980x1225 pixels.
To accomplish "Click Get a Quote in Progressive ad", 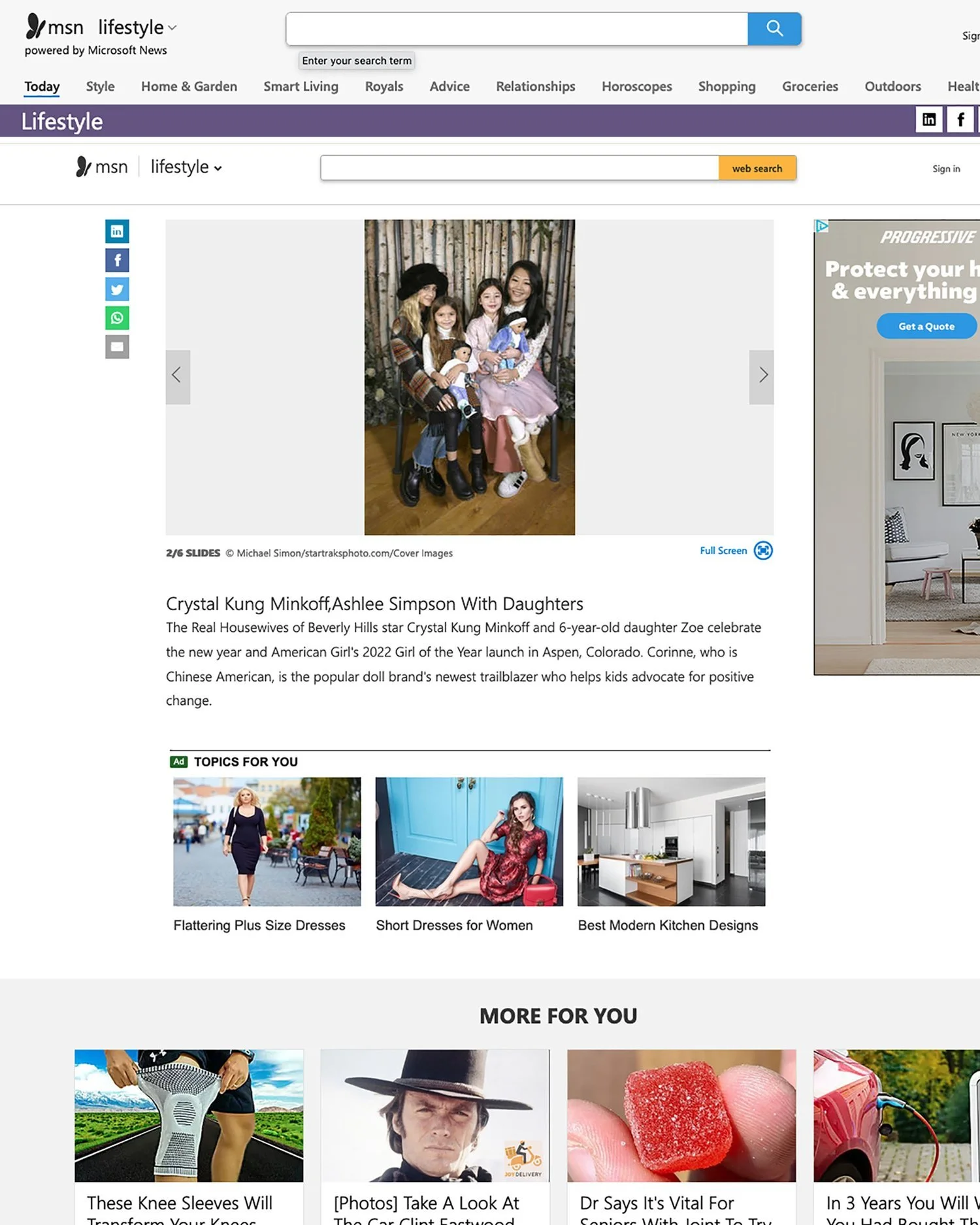I will pyautogui.click(x=926, y=326).
